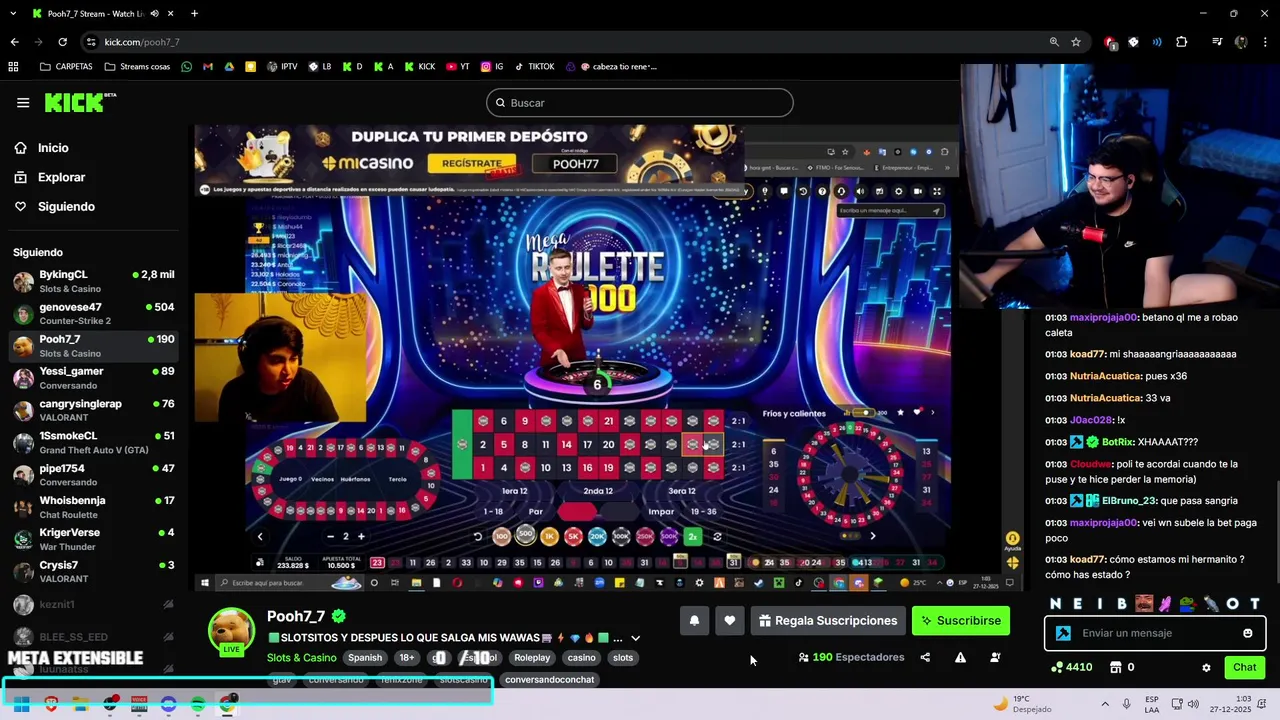This screenshot has width=1280, height=720.
Task: Open IPTV bookmark
Action: pos(280,67)
